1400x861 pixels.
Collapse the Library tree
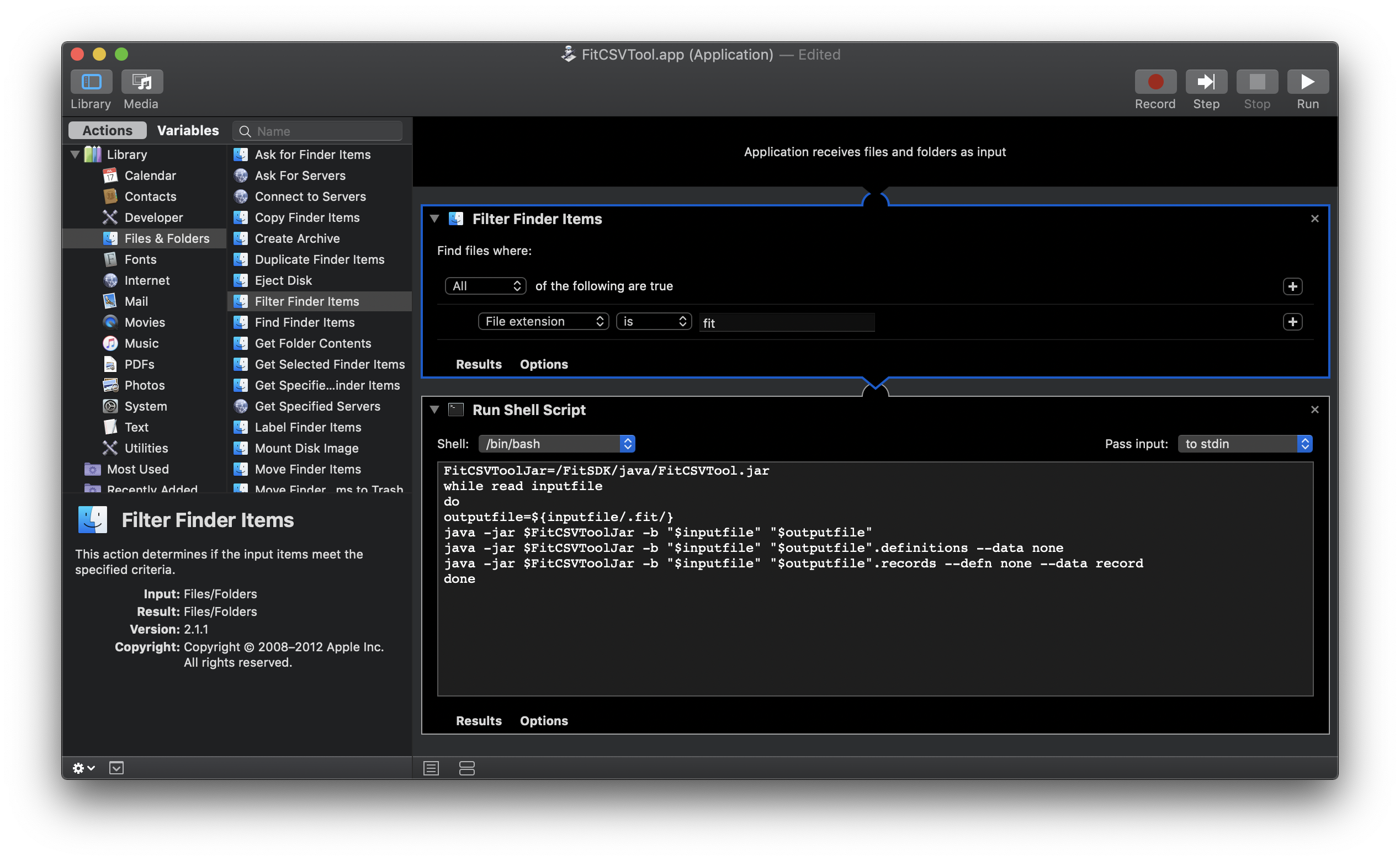(75, 155)
